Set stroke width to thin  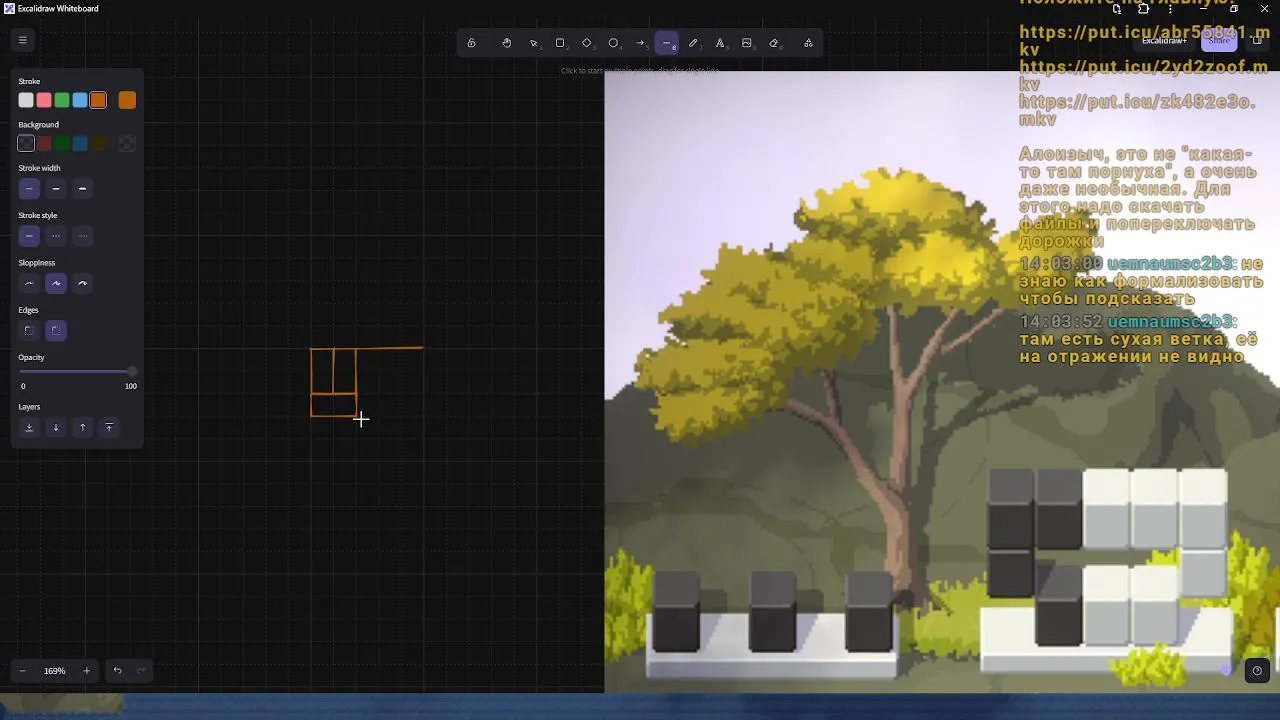[x=29, y=189]
